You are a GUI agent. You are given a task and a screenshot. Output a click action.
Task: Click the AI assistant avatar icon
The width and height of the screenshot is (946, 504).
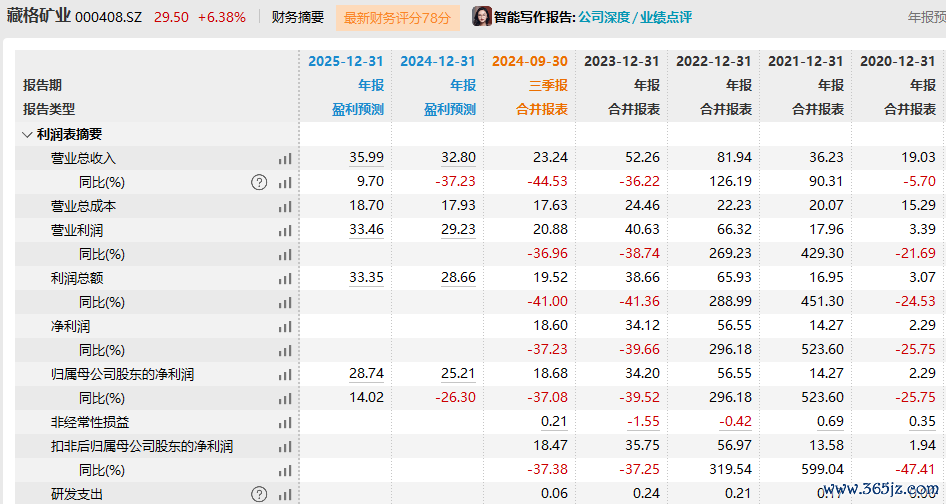(x=481, y=16)
